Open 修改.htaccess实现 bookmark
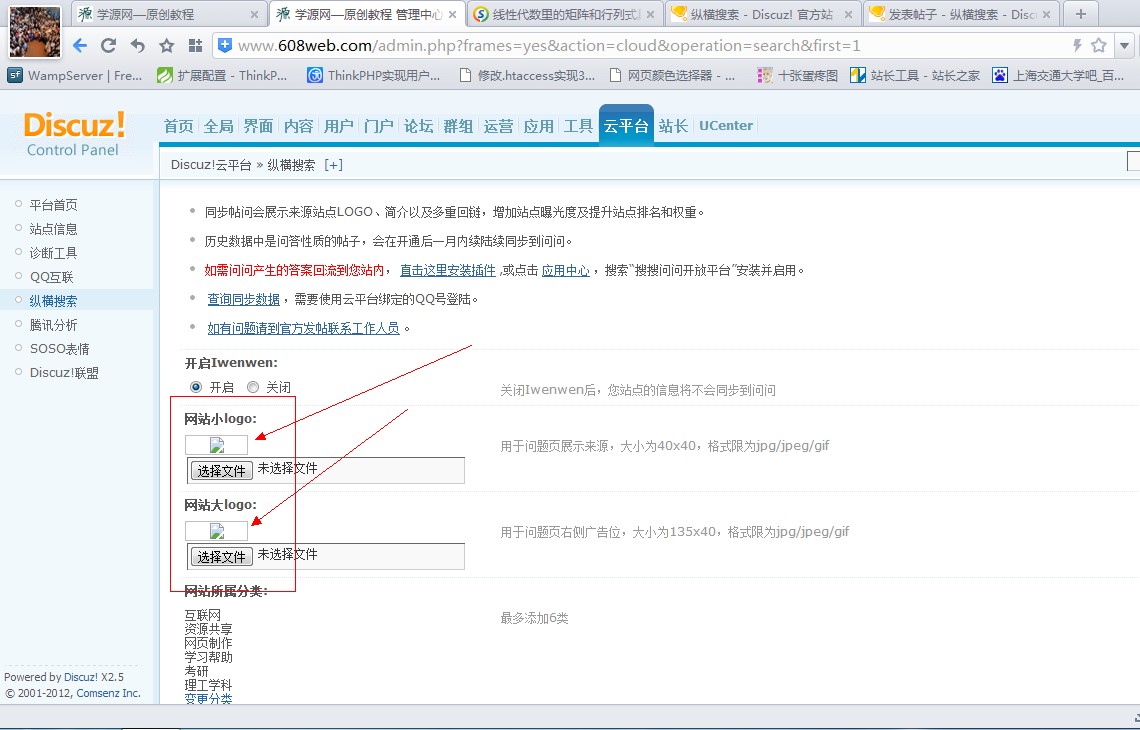Screen dimensions: 1140x730 527,75
